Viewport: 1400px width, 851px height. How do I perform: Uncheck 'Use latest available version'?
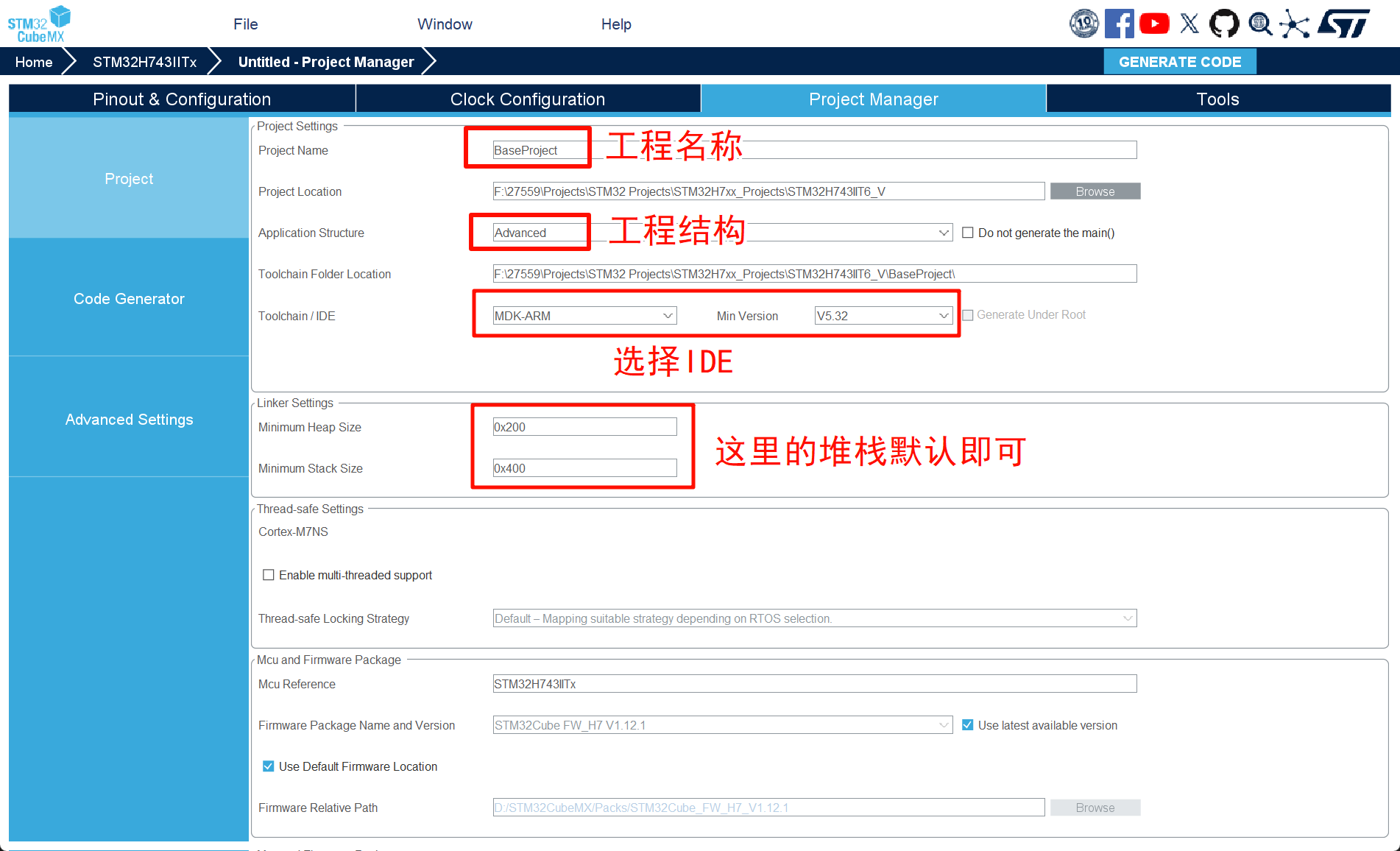point(968,725)
